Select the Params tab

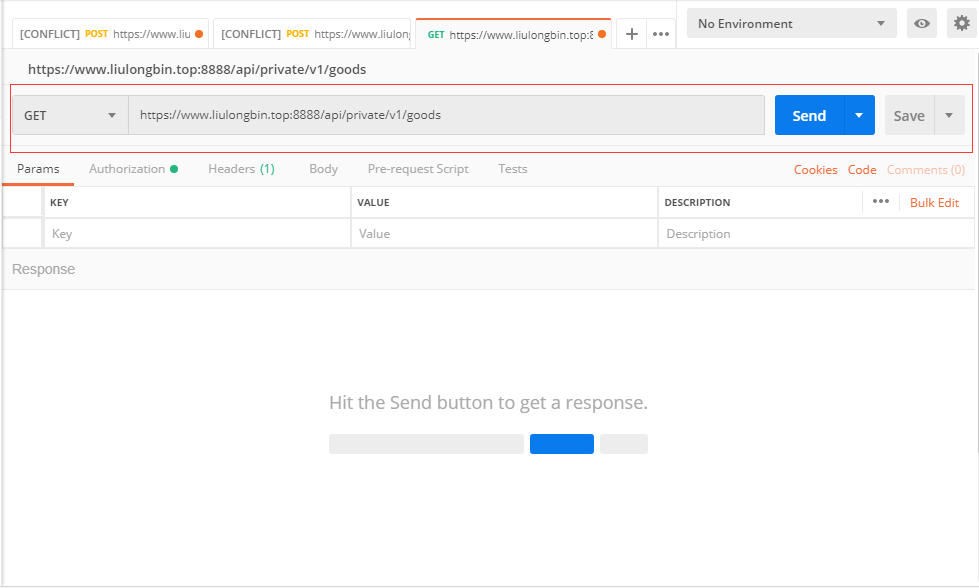pos(38,169)
